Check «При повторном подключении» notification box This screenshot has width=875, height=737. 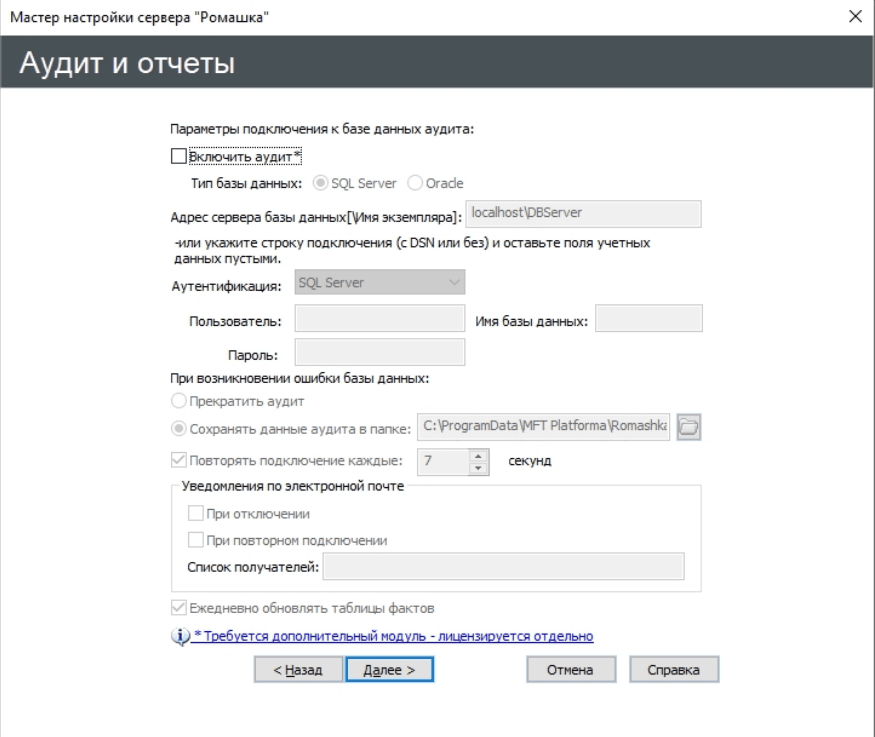point(196,540)
